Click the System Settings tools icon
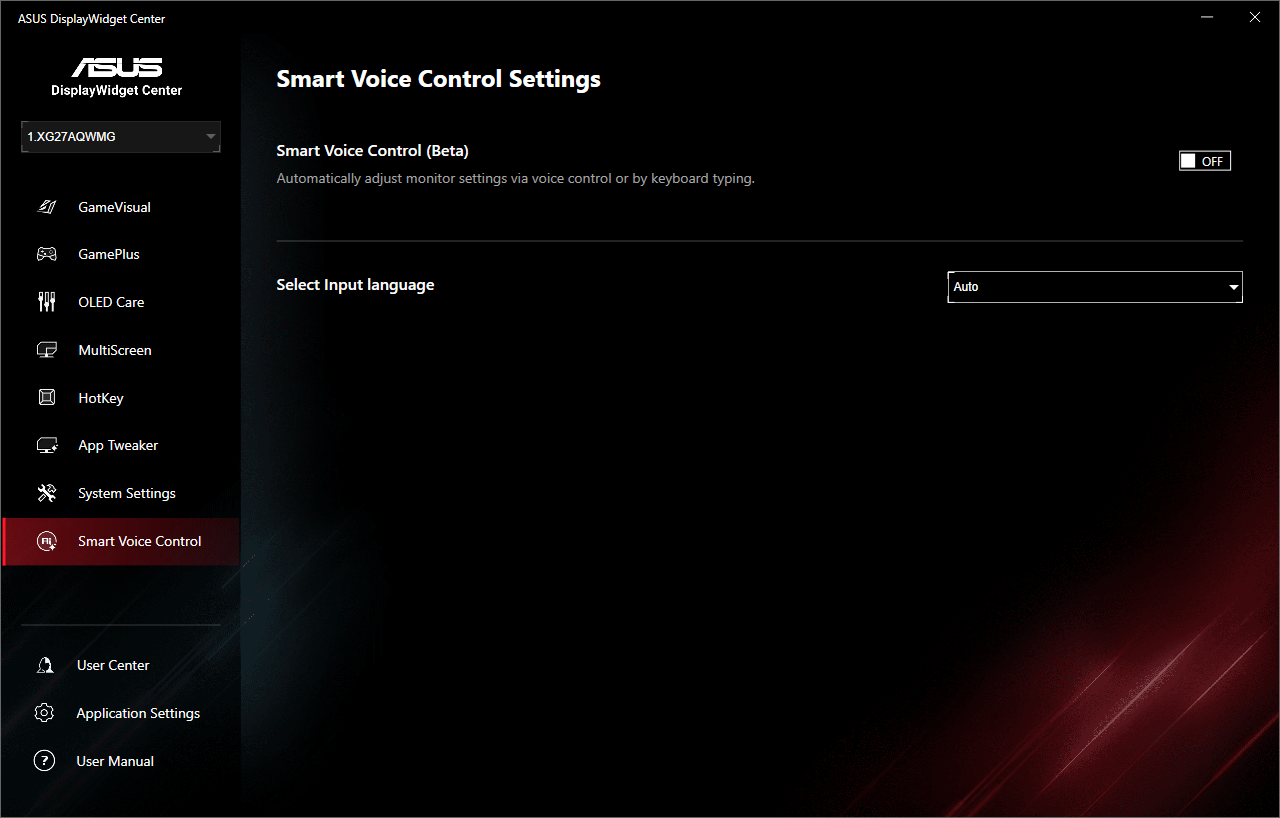The image size is (1280, 818). click(x=46, y=493)
